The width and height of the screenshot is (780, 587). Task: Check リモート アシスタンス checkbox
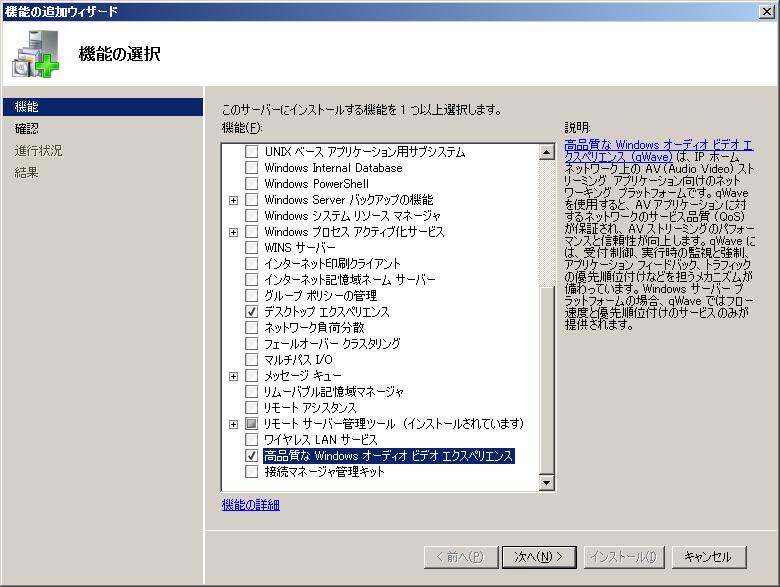[252, 408]
